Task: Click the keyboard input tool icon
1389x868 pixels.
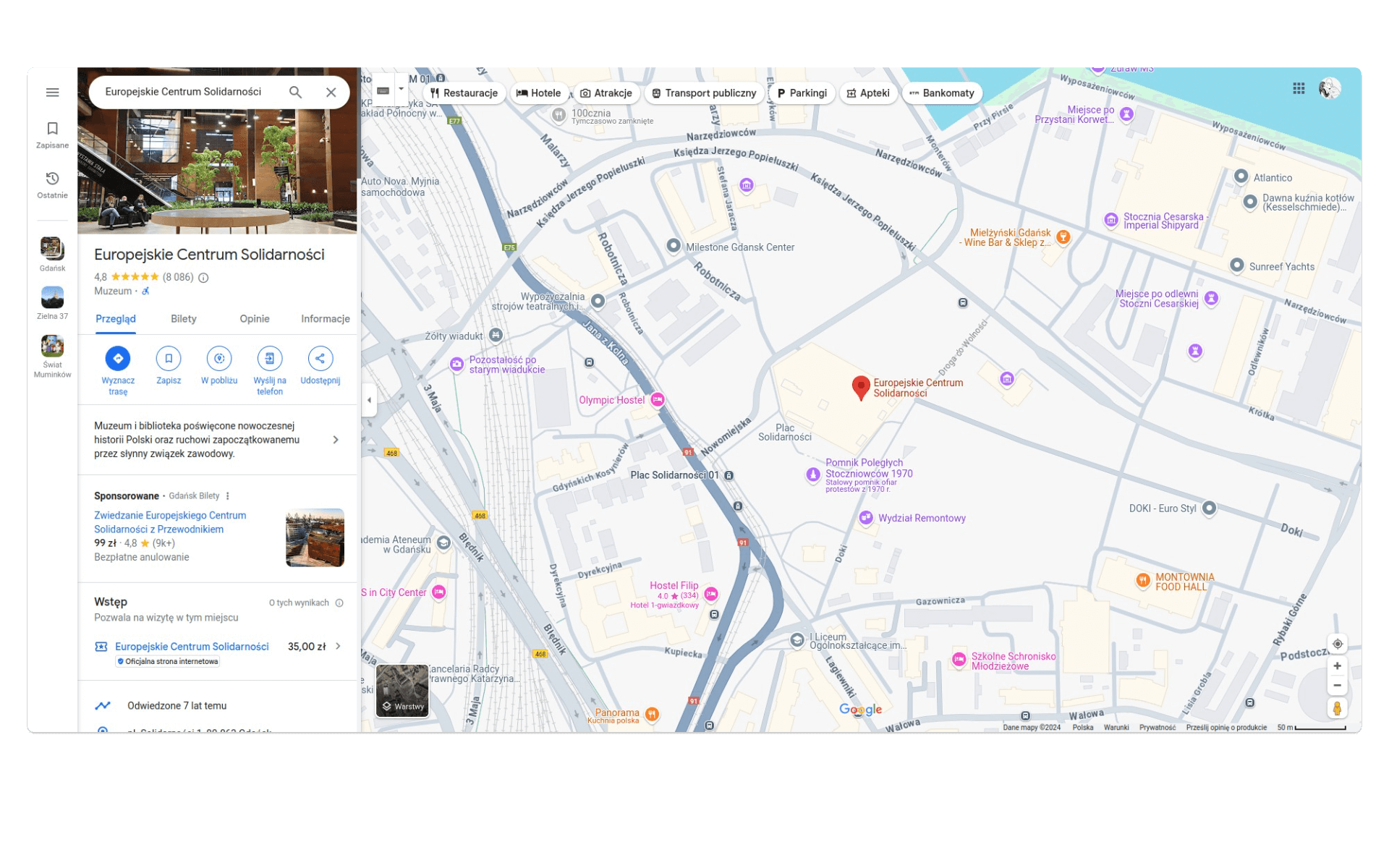Action: 383,90
